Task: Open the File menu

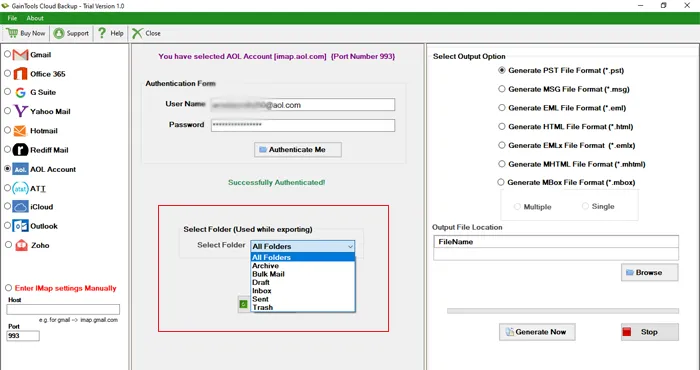Action: tap(12, 18)
